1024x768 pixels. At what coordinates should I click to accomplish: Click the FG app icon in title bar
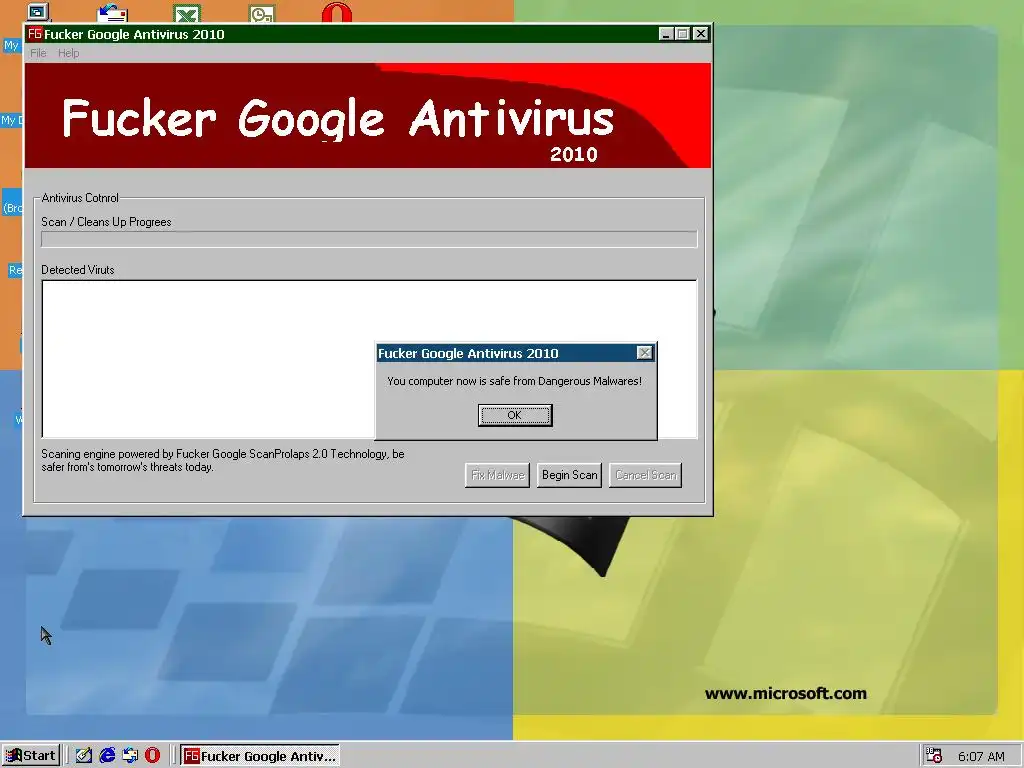35,33
